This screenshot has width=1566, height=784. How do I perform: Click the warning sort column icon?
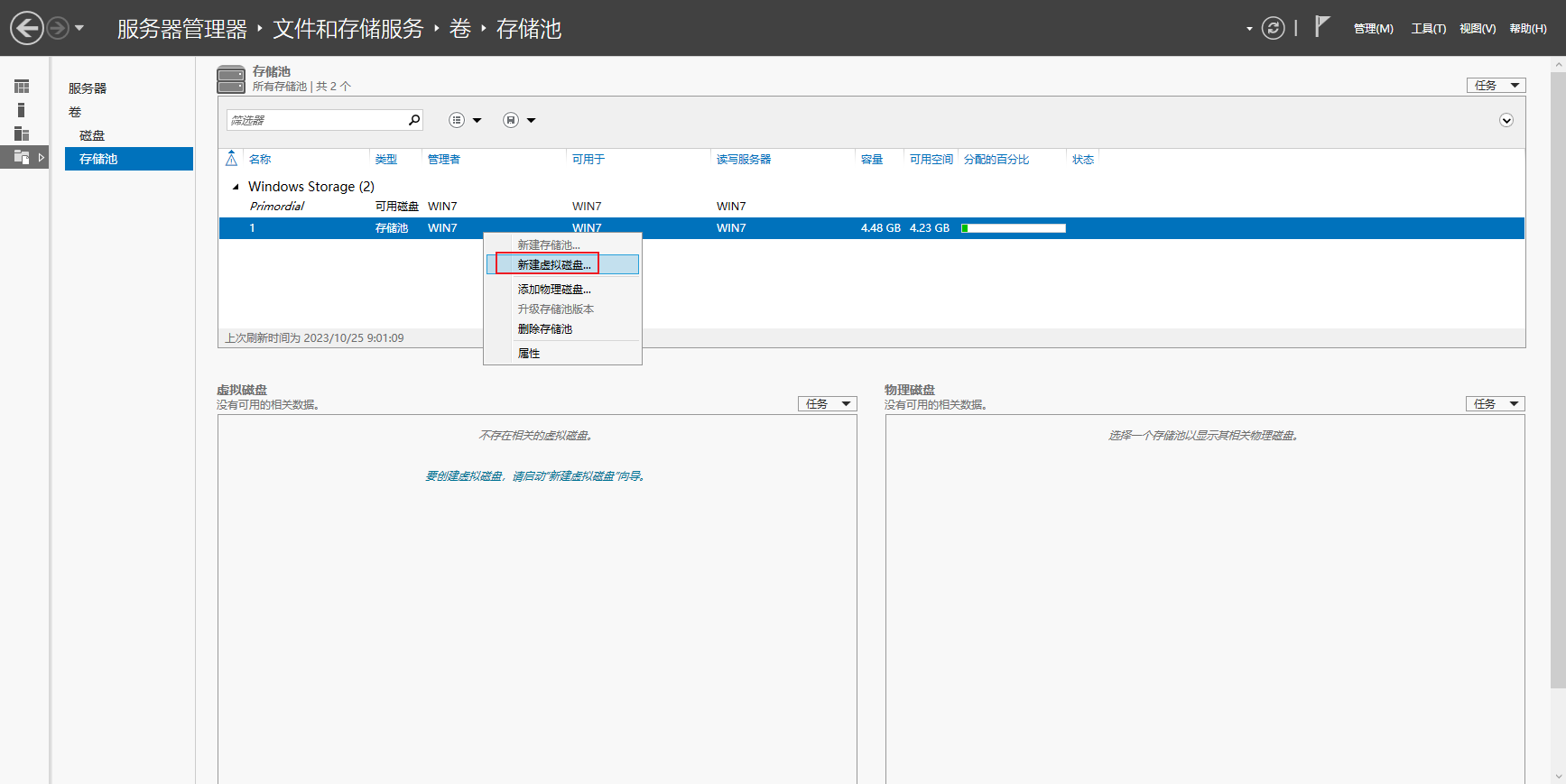click(x=231, y=159)
